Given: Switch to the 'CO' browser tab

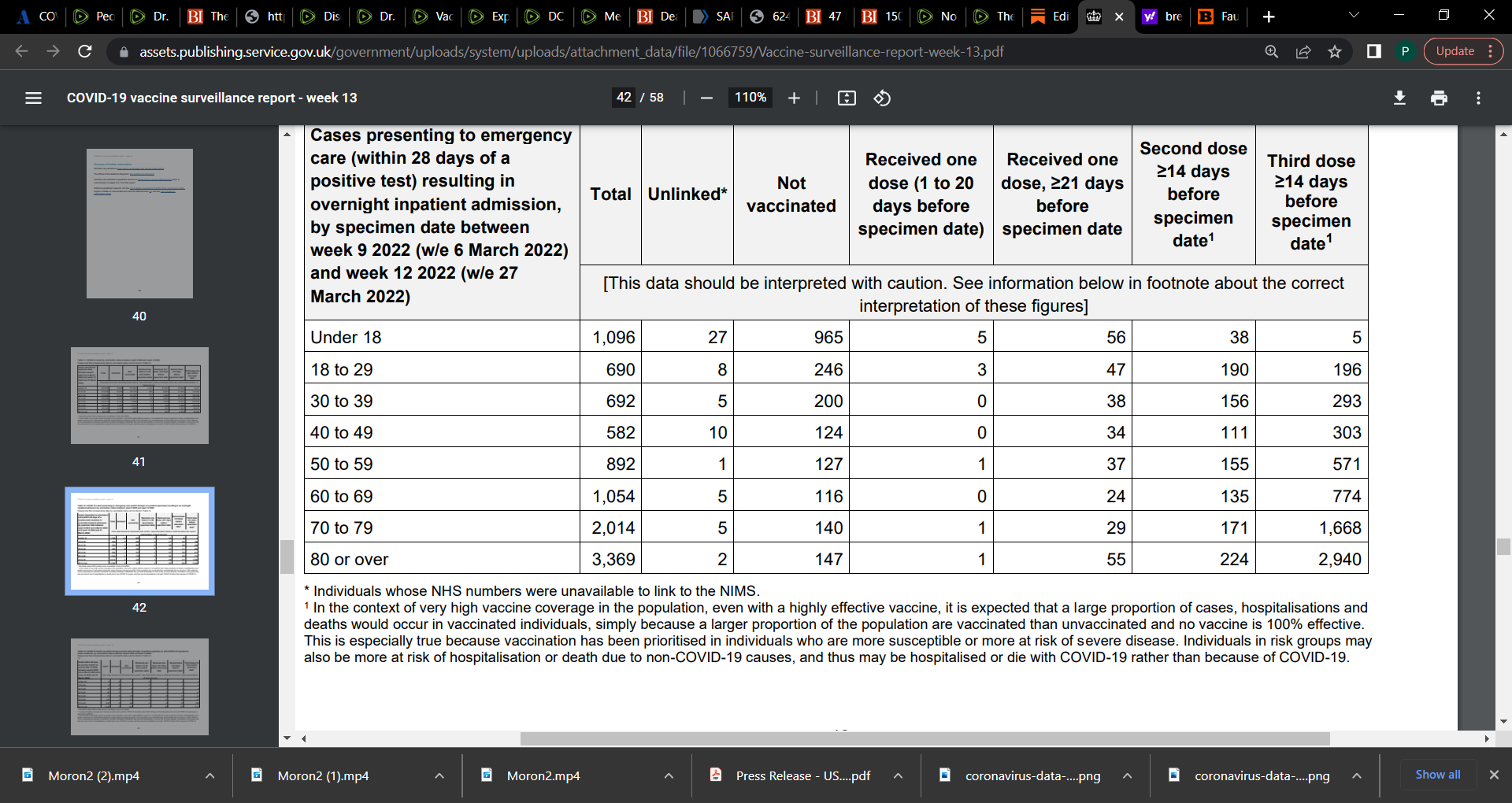Looking at the screenshot, I should tap(36, 17).
